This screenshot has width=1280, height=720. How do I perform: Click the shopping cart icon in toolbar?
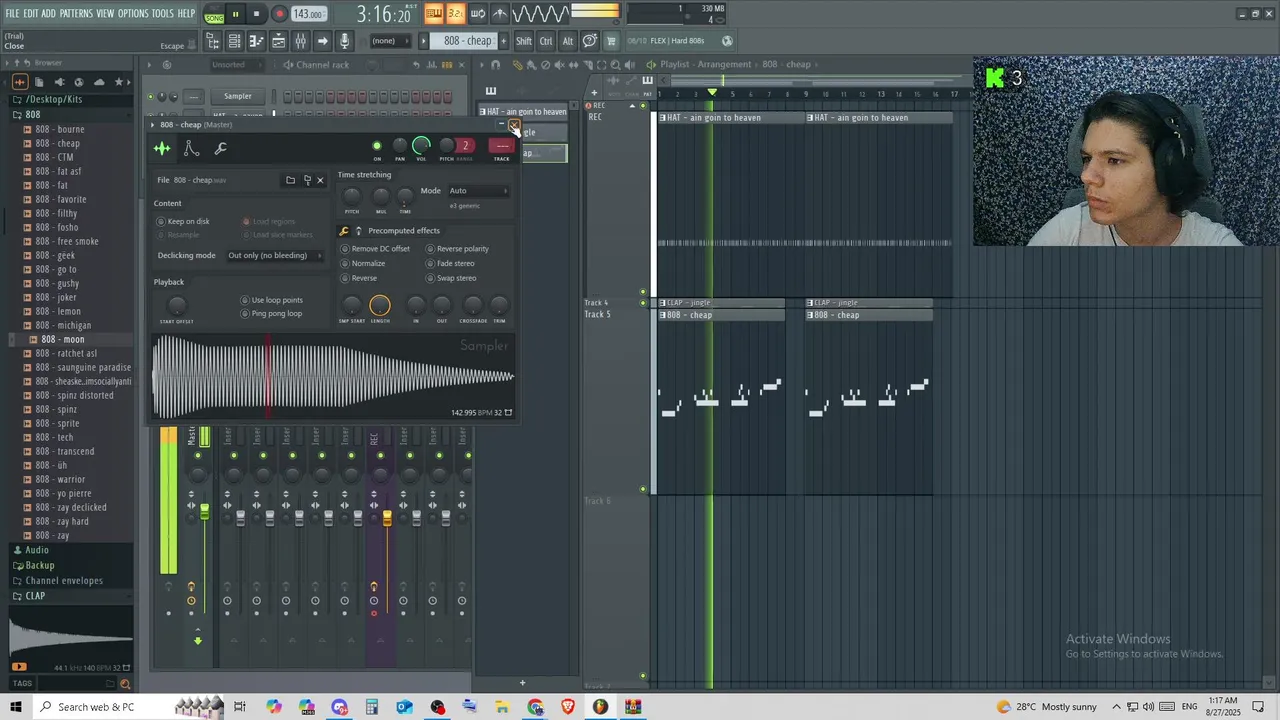[611, 41]
